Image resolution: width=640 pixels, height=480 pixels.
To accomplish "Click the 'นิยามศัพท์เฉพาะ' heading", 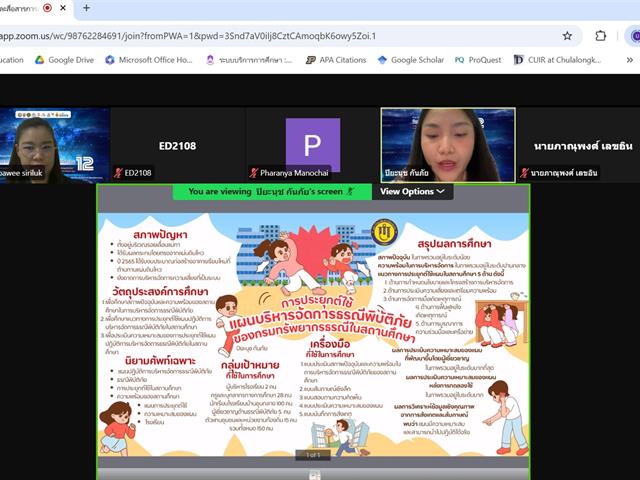I will click(x=160, y=361).
